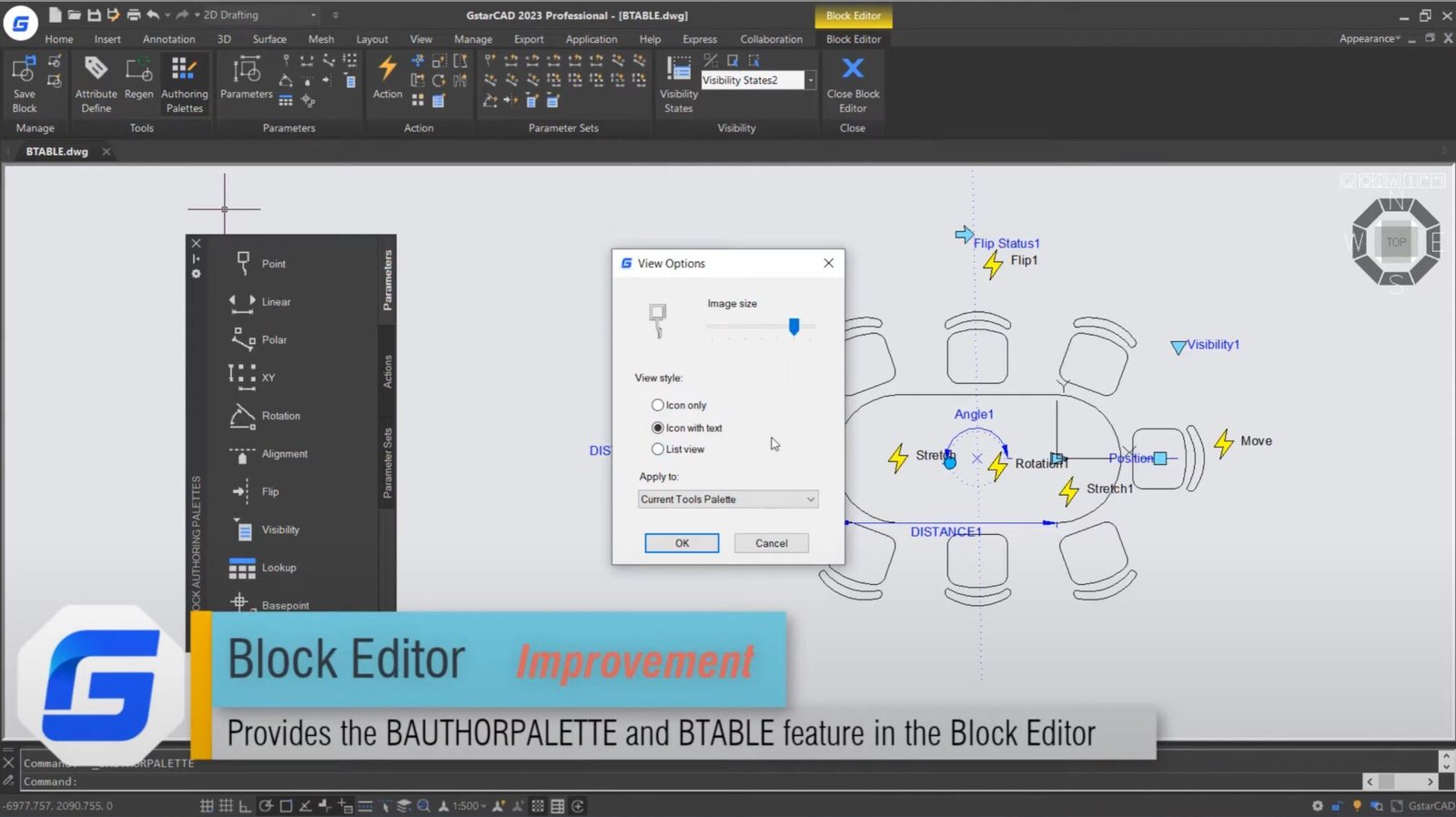Open the Annotation ribbon tab
The height and width of the screenshot is (817, 1456).
(168, 39)
